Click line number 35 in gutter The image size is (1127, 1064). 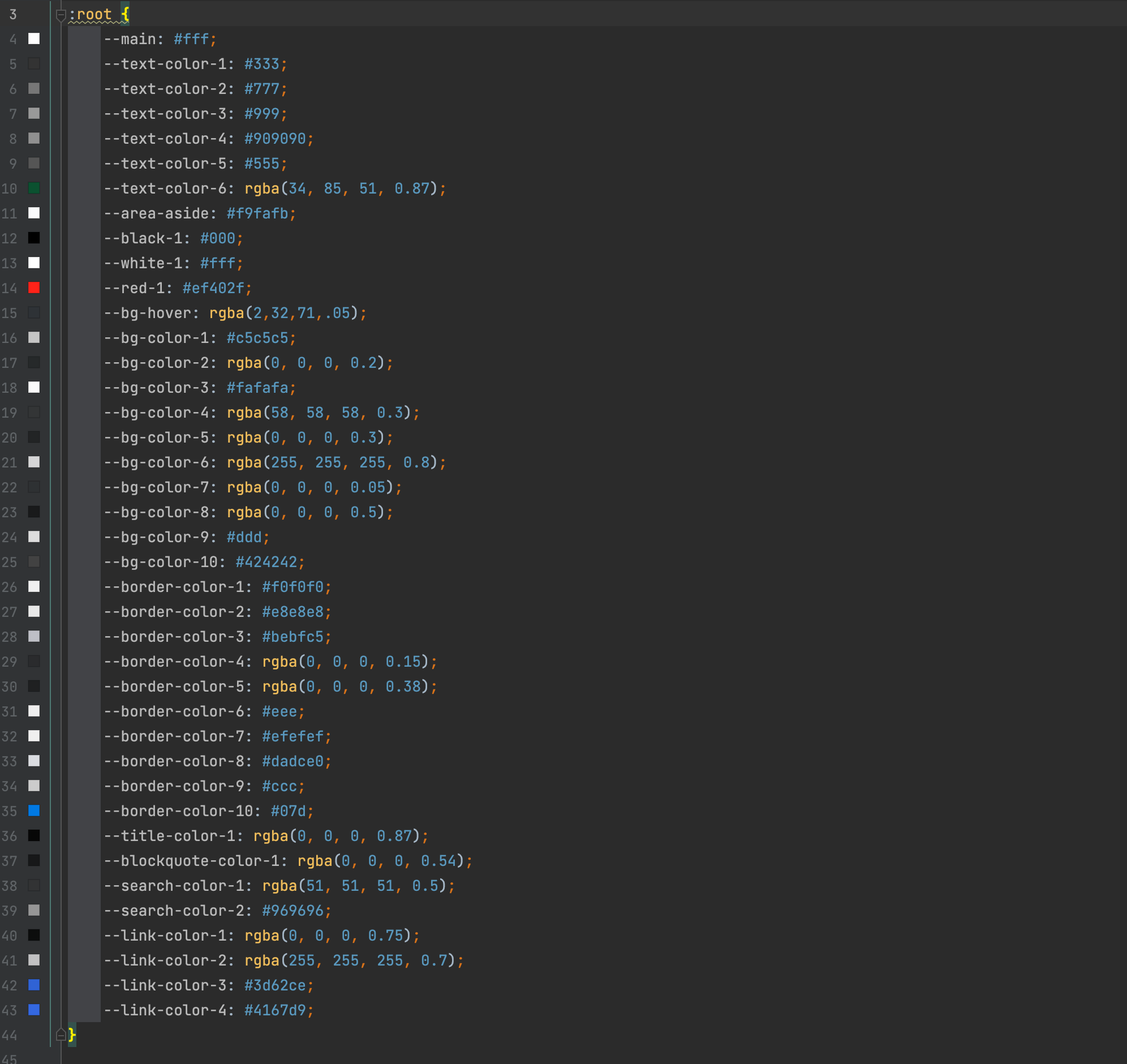pos(10,811)
